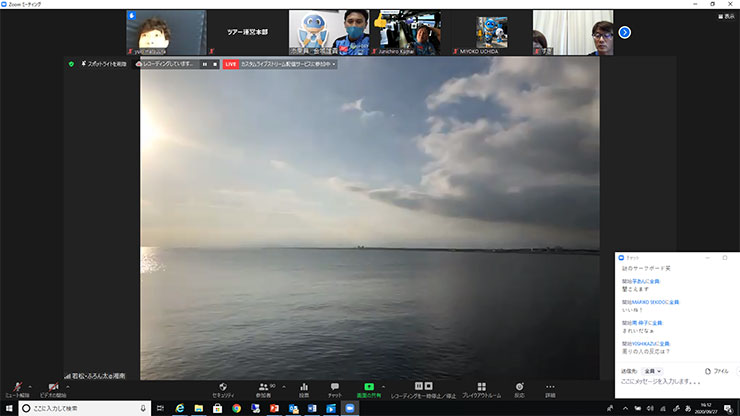This screenshot has height=416, width=740.
Task: Open the More (詳細) options icon
Action: coord(550,387)
